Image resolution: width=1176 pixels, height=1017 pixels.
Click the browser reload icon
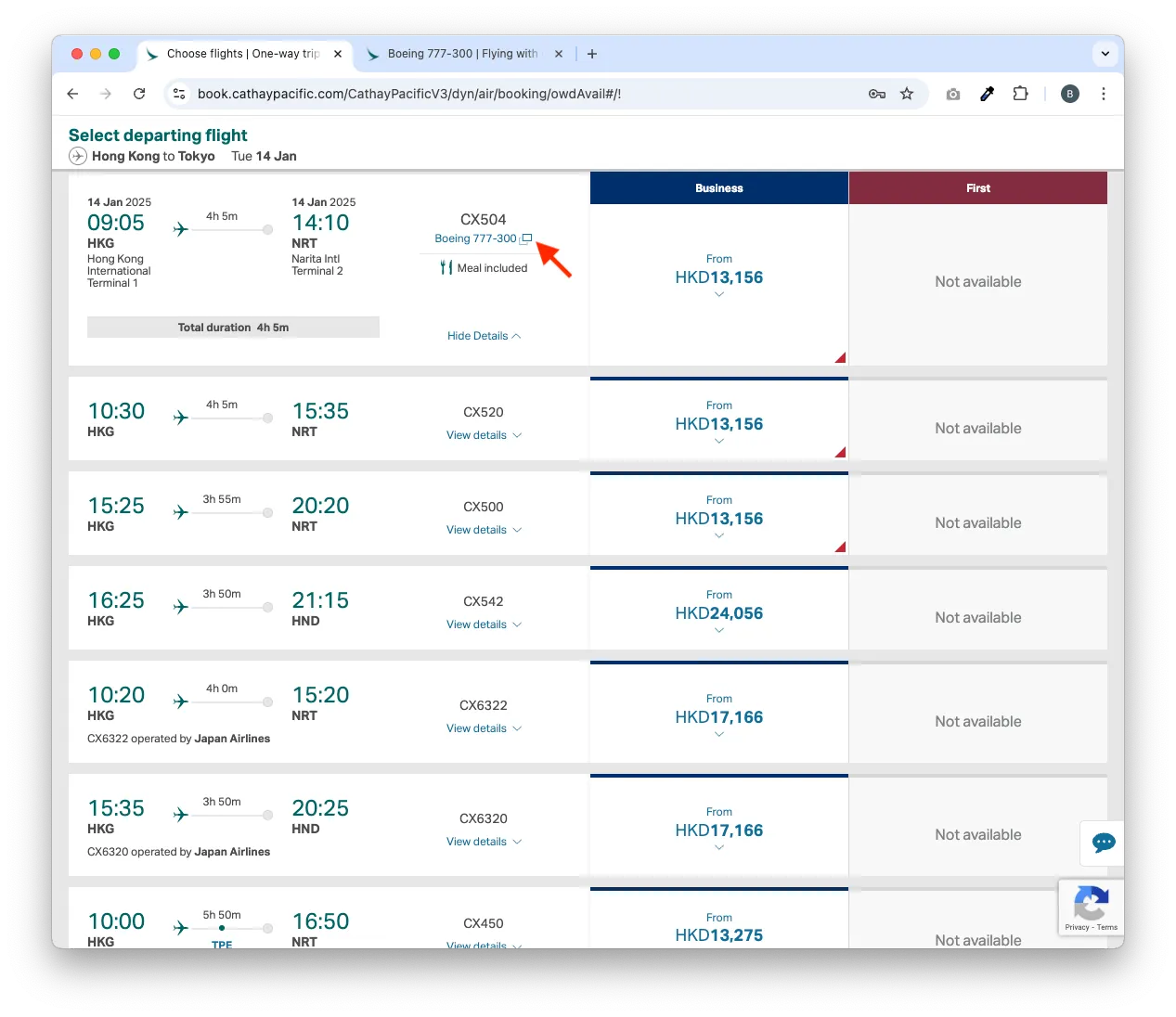(139, 94)
